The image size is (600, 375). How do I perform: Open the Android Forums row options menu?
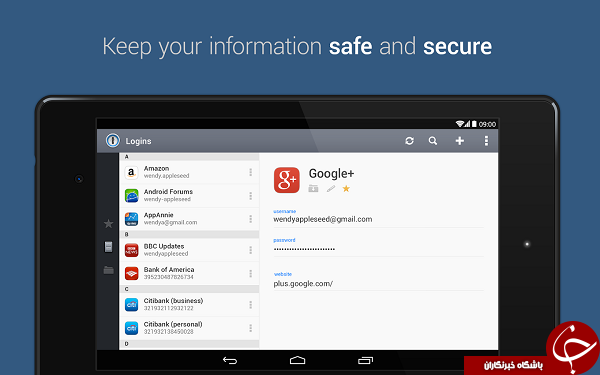click(251, 196)
